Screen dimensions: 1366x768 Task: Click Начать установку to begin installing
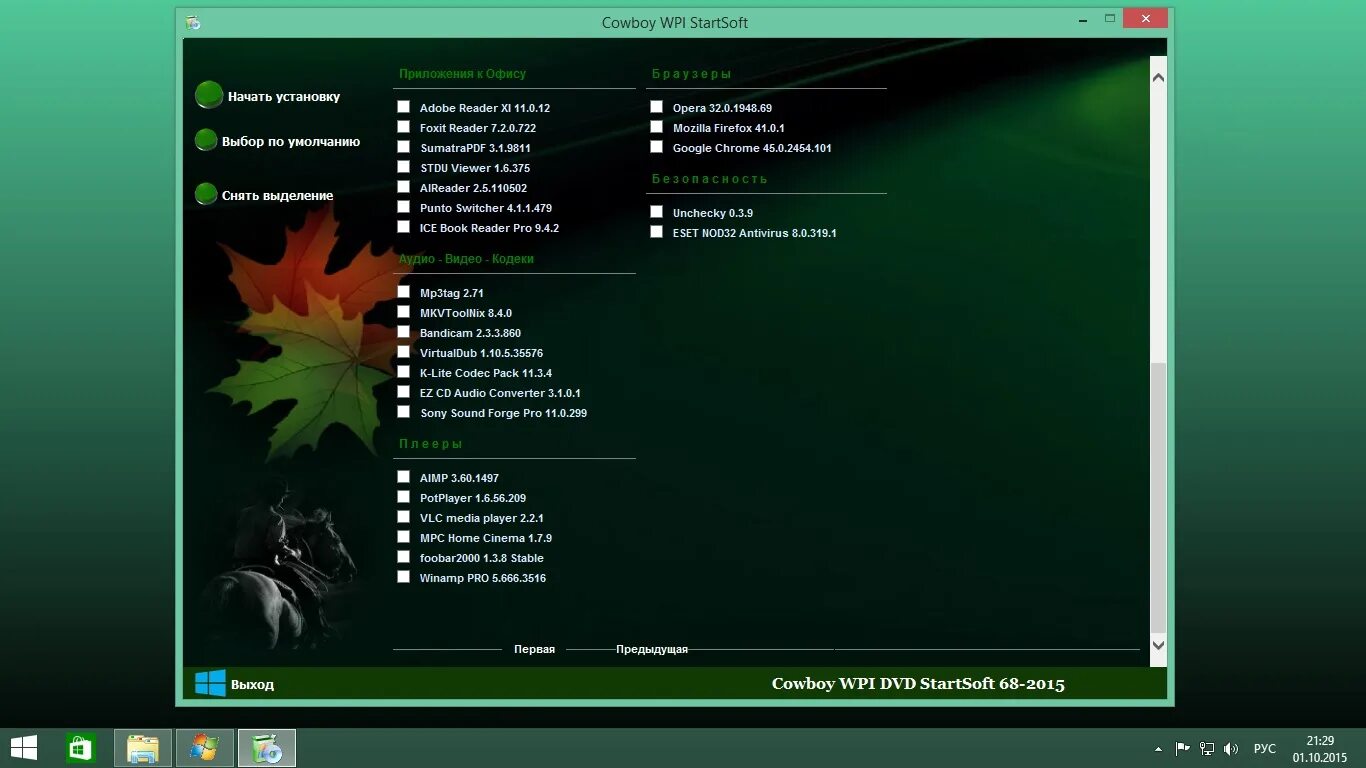[284, 97]
